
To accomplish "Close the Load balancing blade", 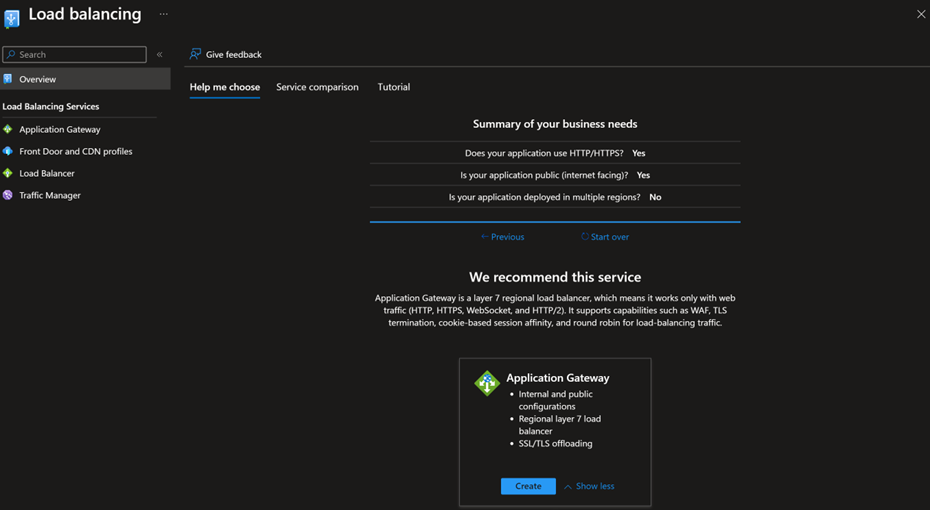I will 921,14.
